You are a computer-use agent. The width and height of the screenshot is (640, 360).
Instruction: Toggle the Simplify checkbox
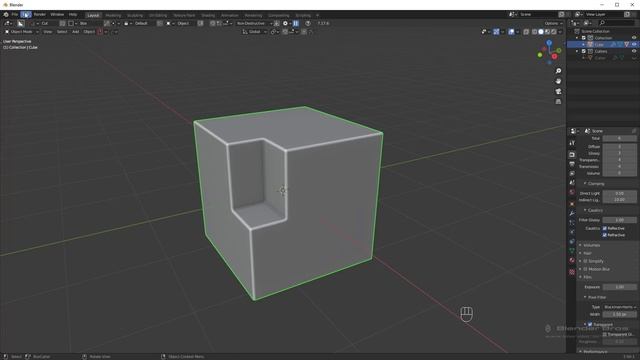pyautogui.click(x=585, y=261)
